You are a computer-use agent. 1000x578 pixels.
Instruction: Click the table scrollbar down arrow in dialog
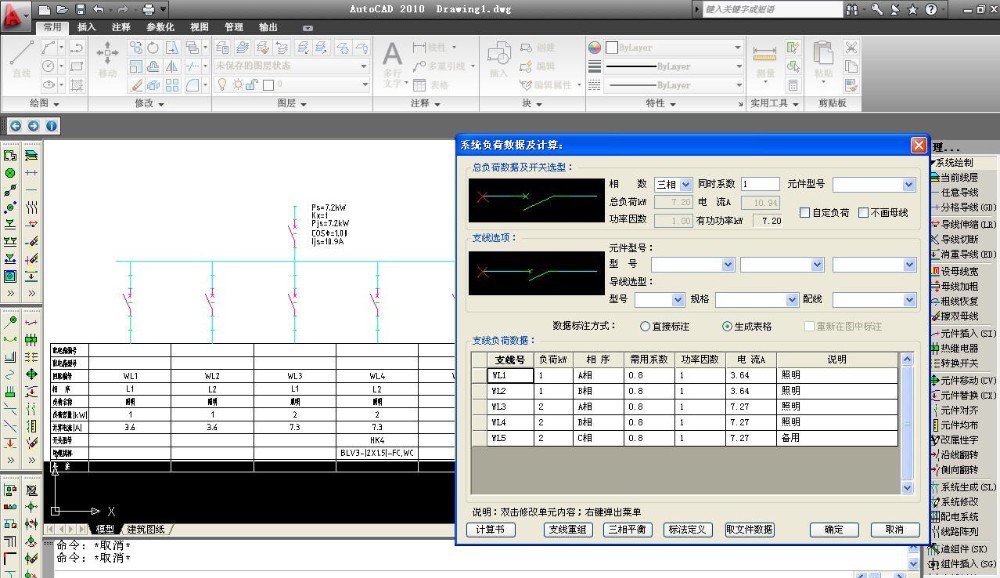click(x=908, y=488)
